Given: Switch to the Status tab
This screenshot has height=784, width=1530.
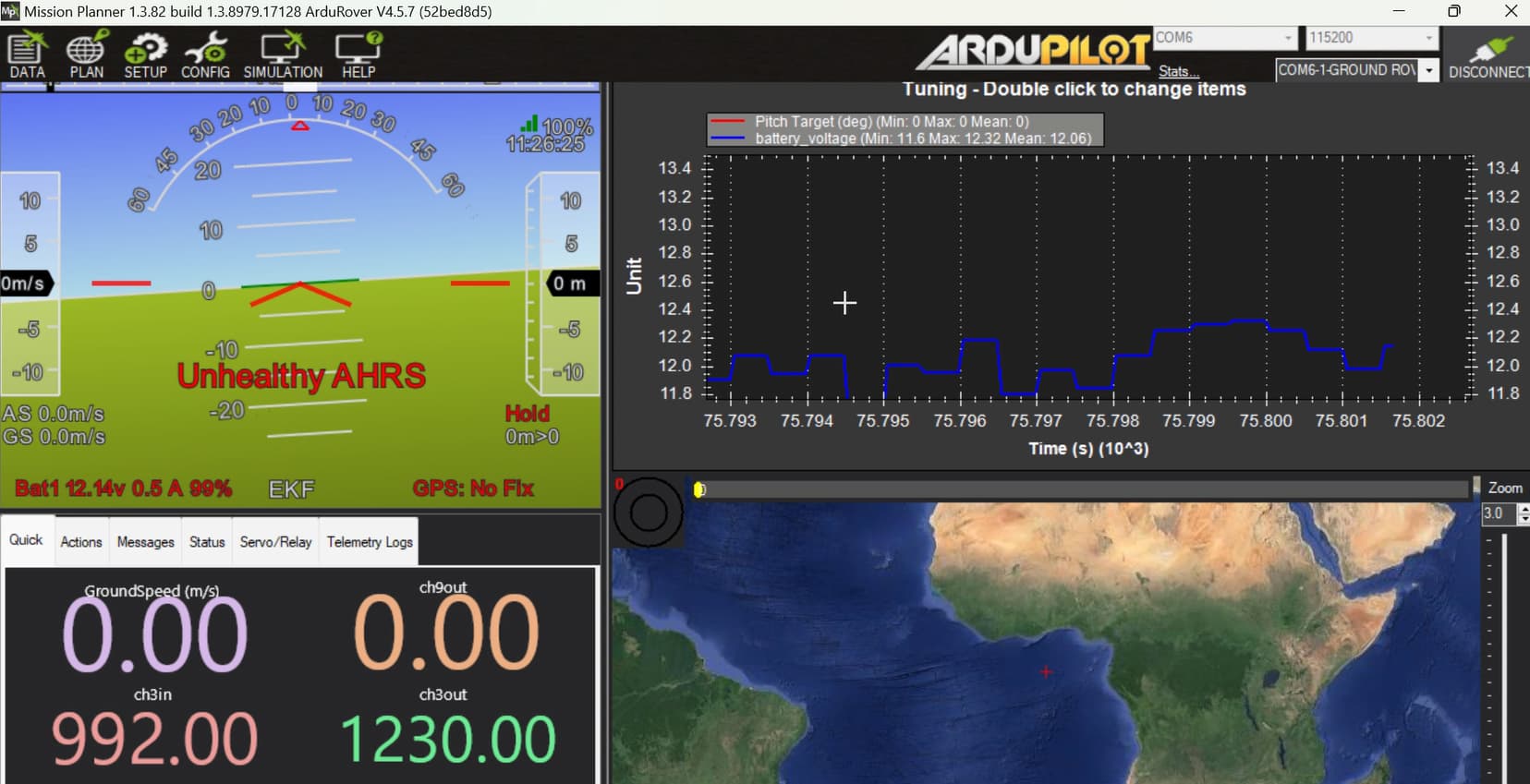Looking at the screenshot, I should coord(207,542).
